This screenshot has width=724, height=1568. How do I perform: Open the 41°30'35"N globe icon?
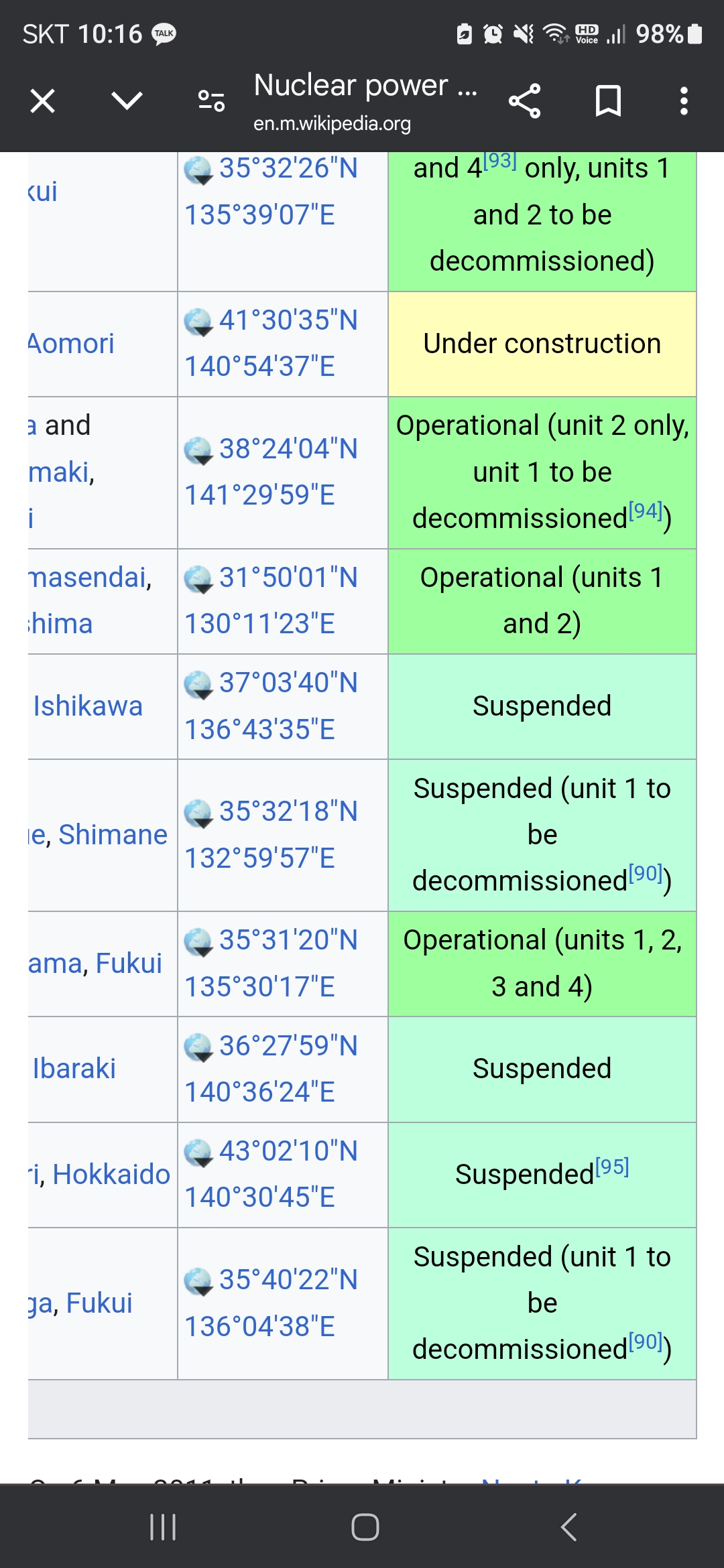coord(198,322)
